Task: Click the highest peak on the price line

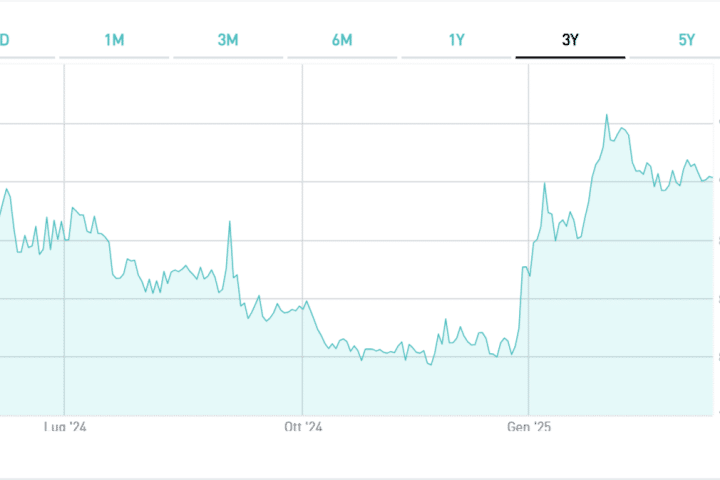Action: pos(606,115)
